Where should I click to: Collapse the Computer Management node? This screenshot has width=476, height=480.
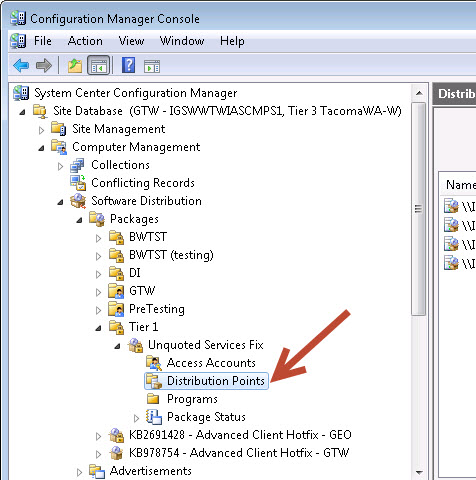tap(41, 148)
